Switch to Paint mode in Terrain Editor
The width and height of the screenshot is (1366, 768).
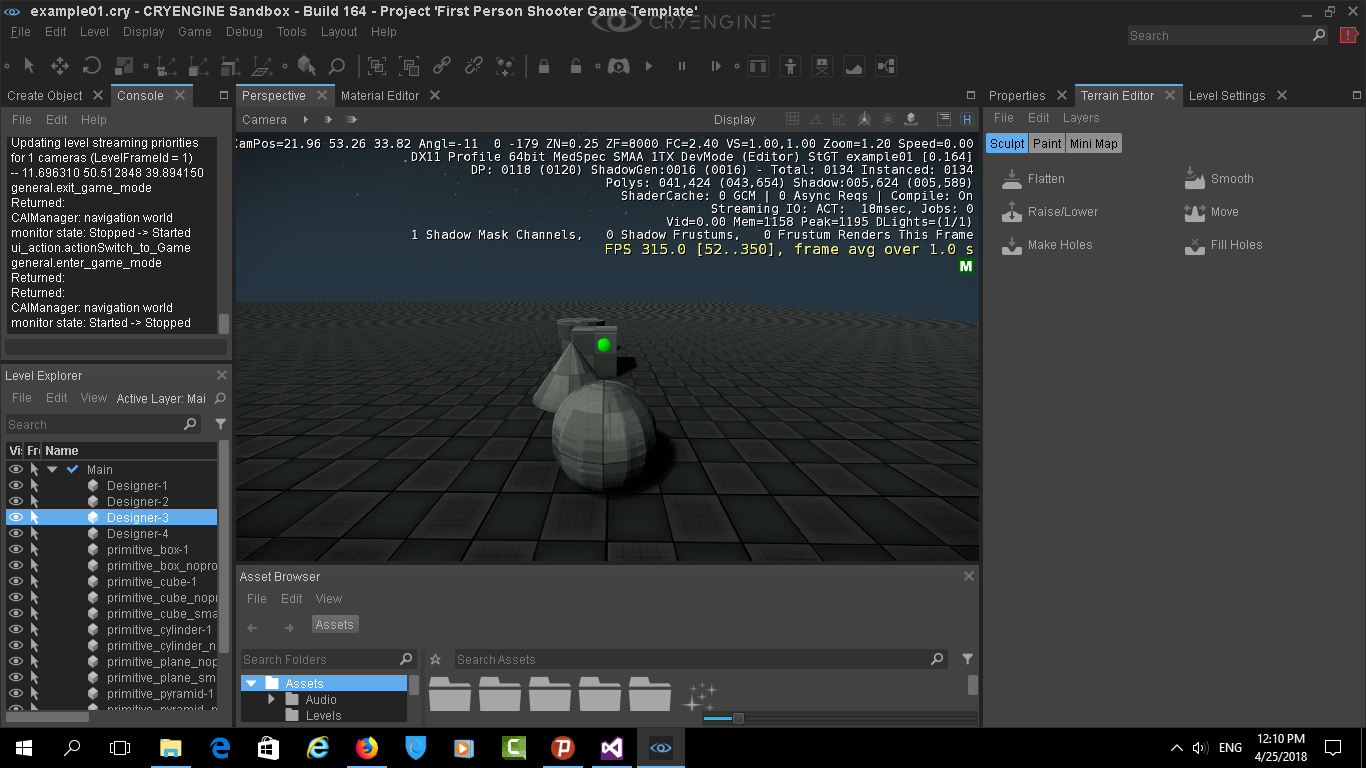(1047, 143)
